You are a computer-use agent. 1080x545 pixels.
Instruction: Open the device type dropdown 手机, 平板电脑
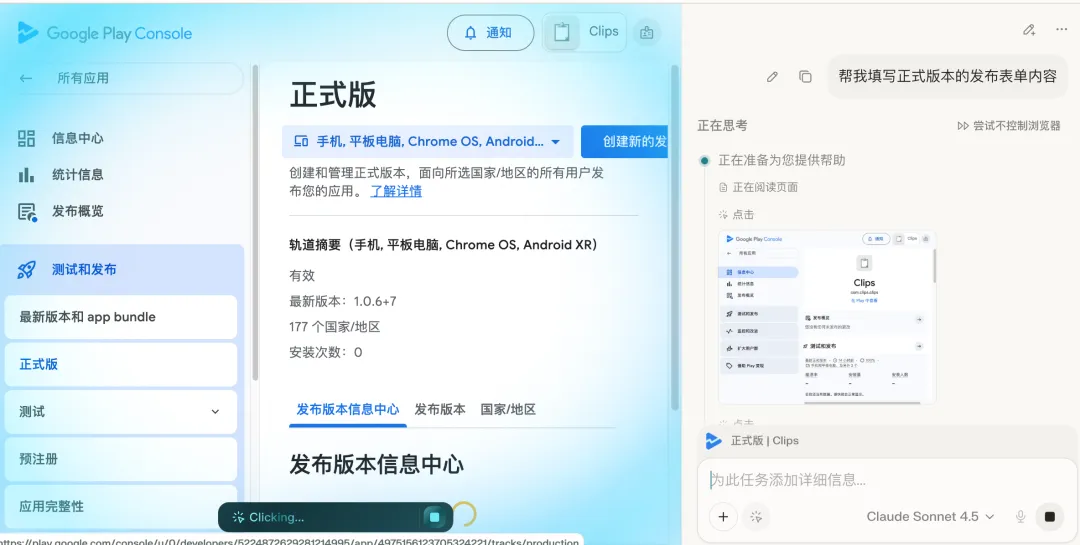[x=428, y=141]
